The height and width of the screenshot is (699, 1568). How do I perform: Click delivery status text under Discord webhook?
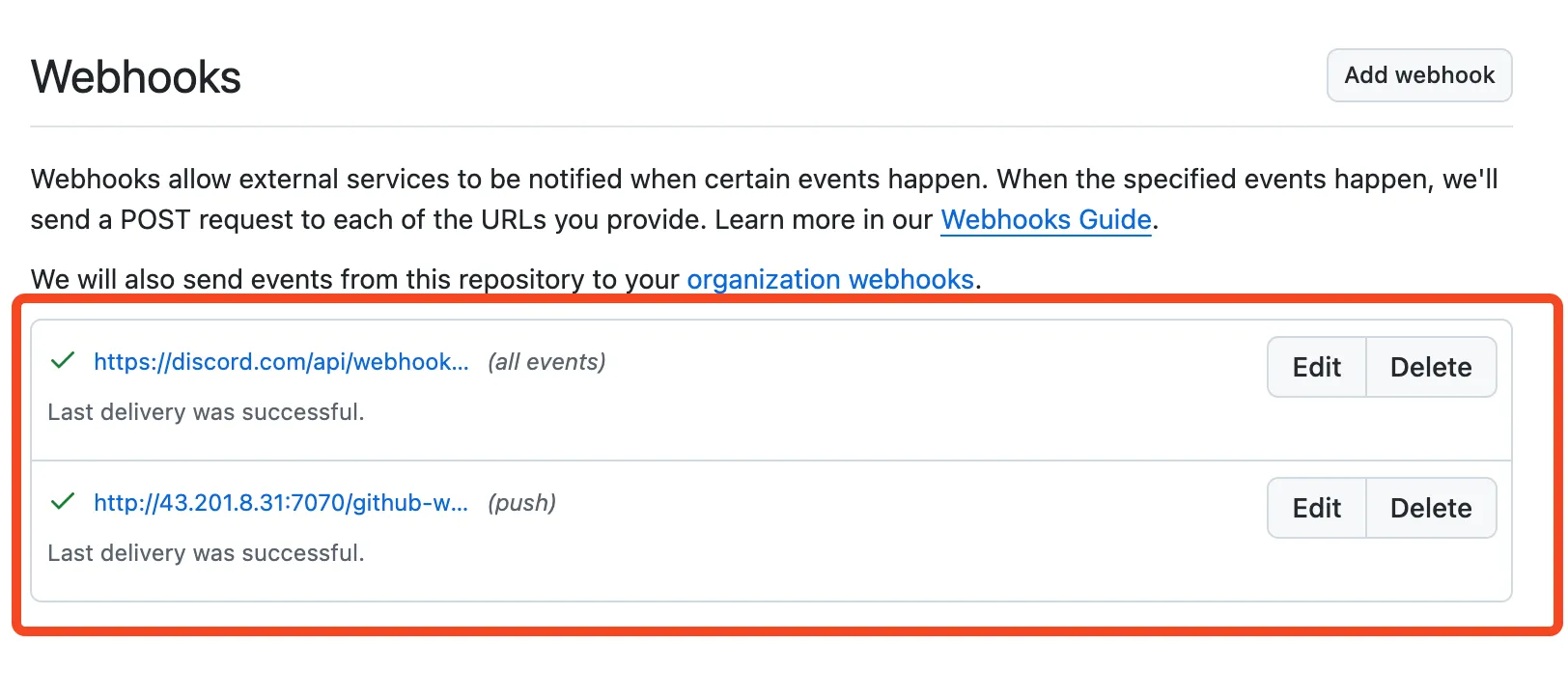point(206,412)
